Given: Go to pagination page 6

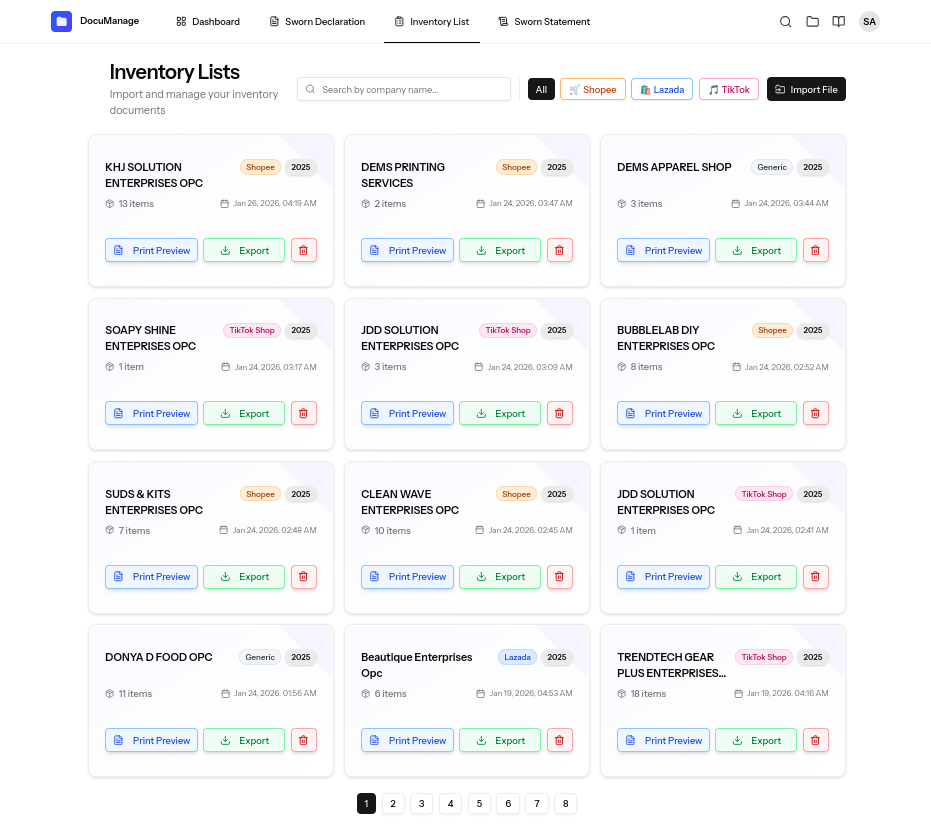Looking at the screenshot, I should (508, 804).
